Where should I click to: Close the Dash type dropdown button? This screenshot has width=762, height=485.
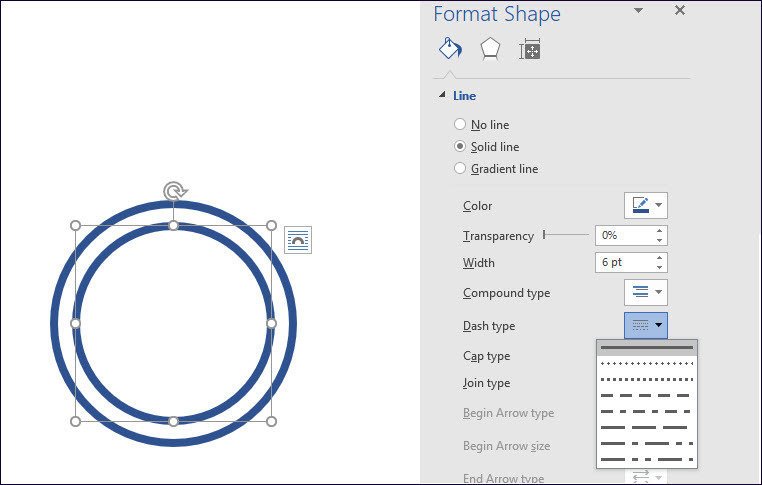tap(645, 325)
